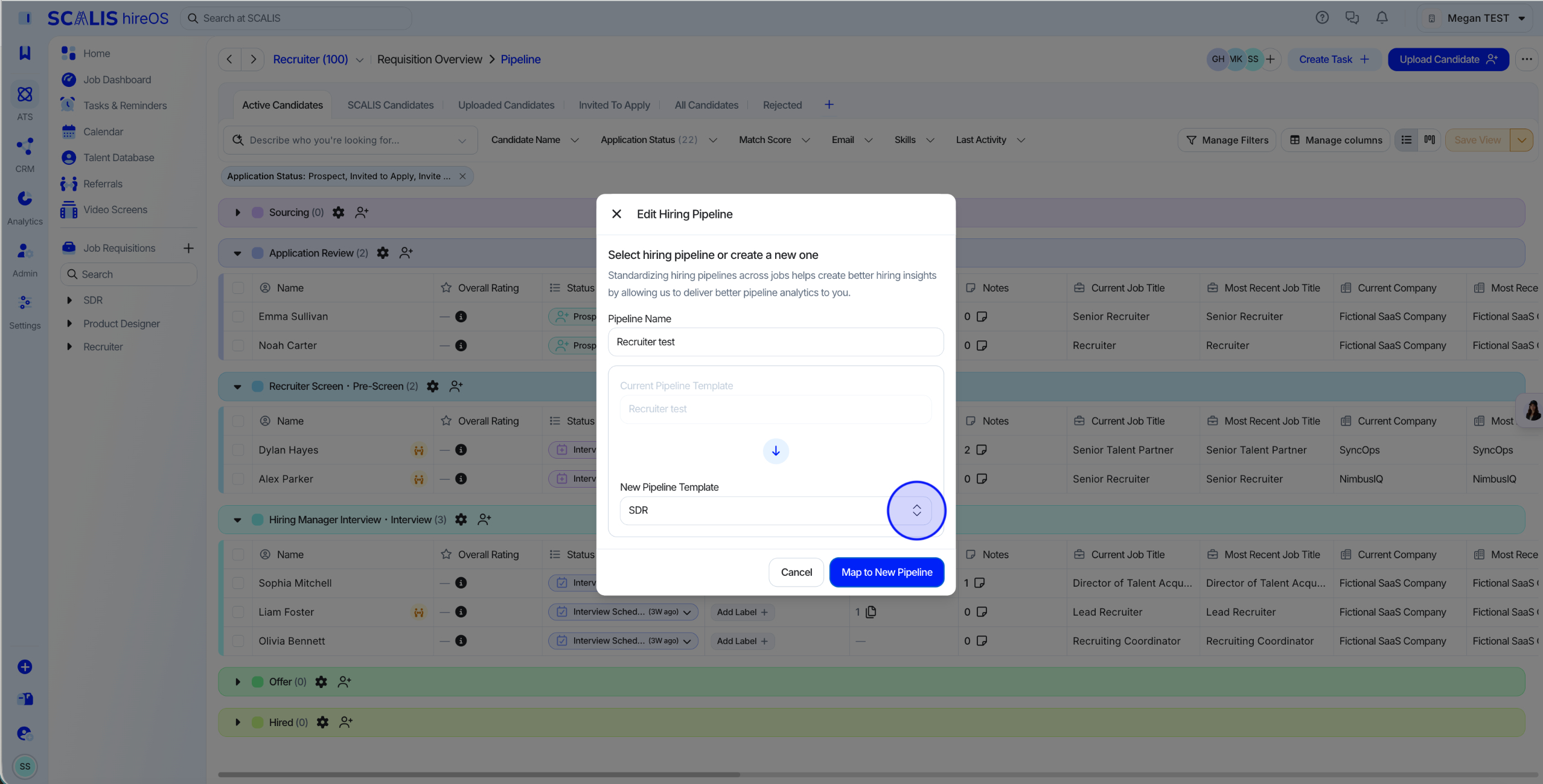Open Sourcing stage settings gear
Image resolution: width=1543 pixels, height=784 pixels.
(339, 212)
